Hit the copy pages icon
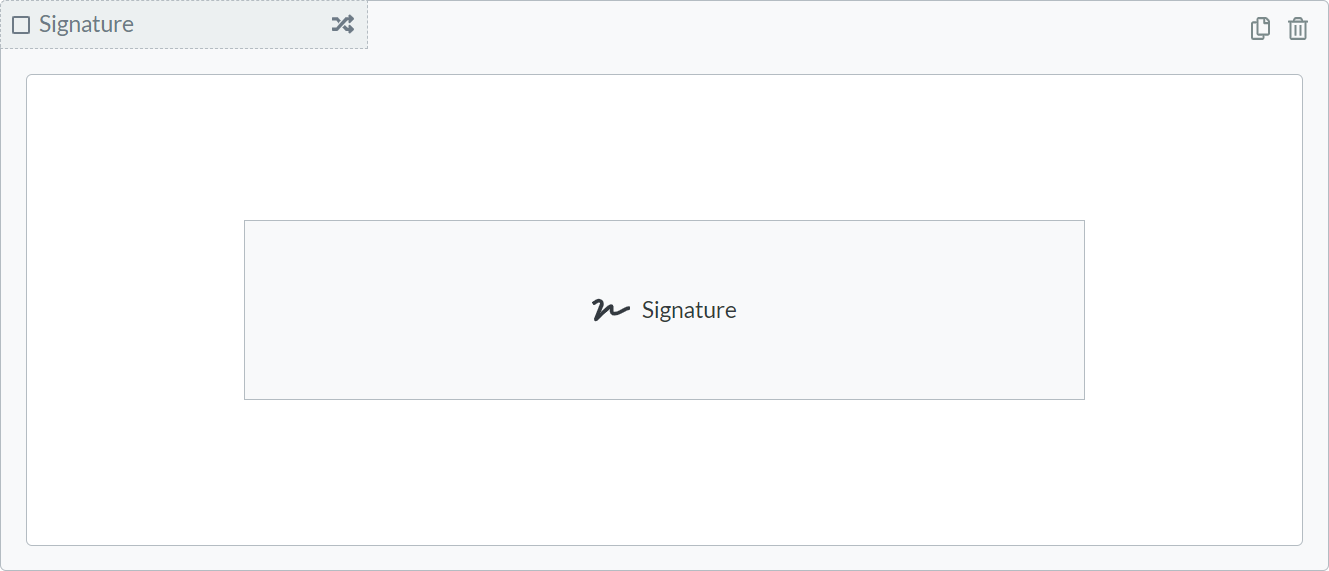This screenshot has width=1329, height=571. [x=1260, y=29]
